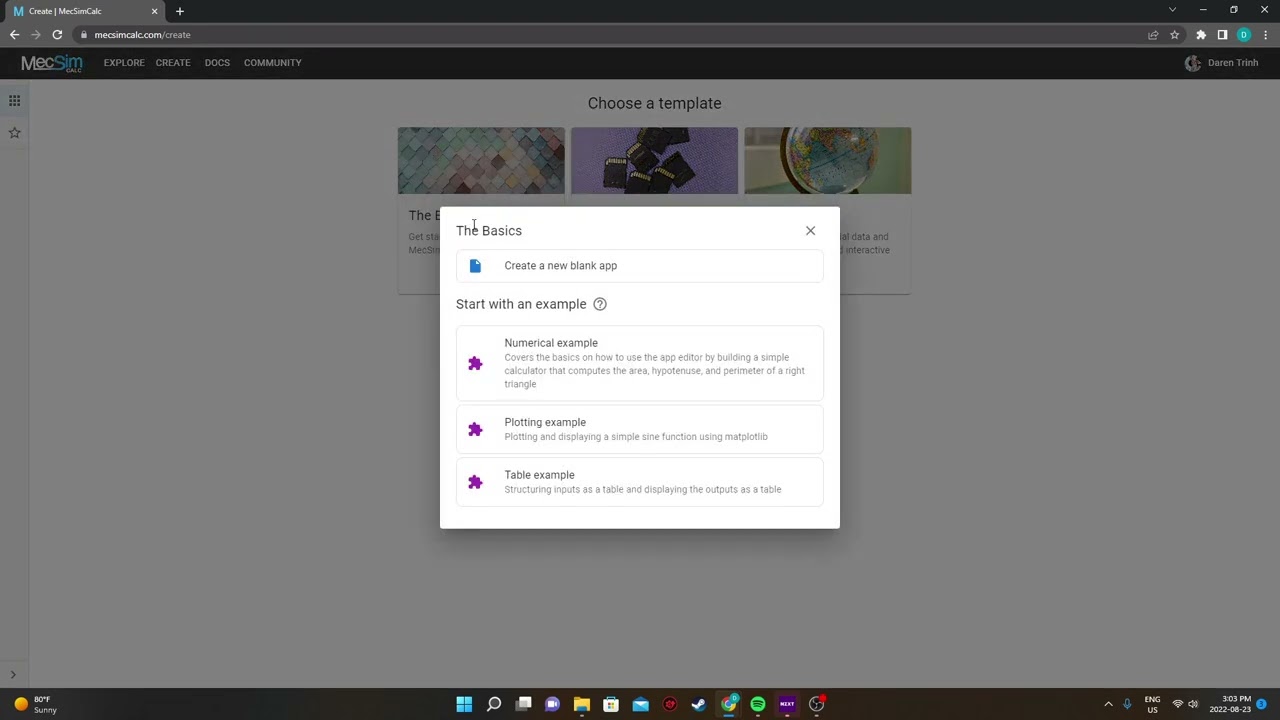Open the DOCS menu item
The width and height of the screenshot is (1280, 720).
pos(217,63)
